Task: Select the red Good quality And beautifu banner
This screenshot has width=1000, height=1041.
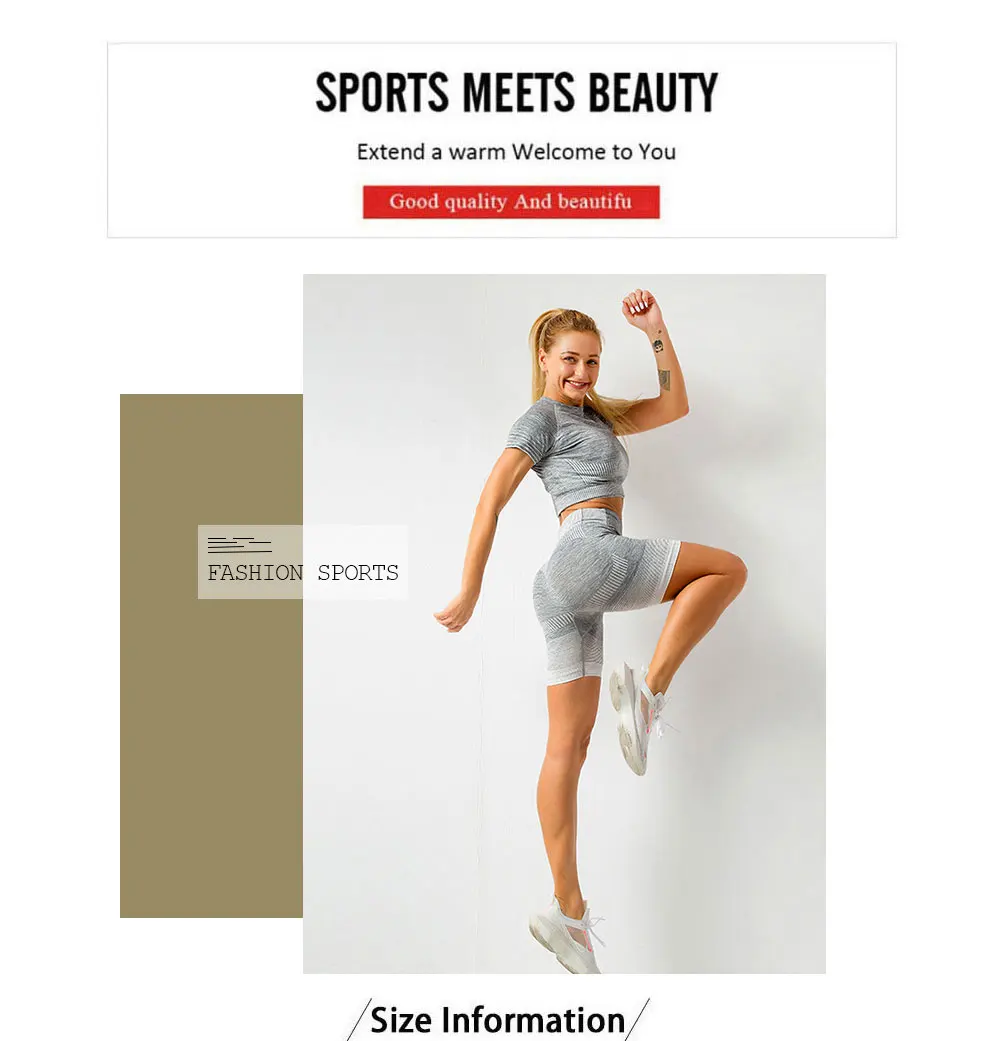Action: [511, 202]
